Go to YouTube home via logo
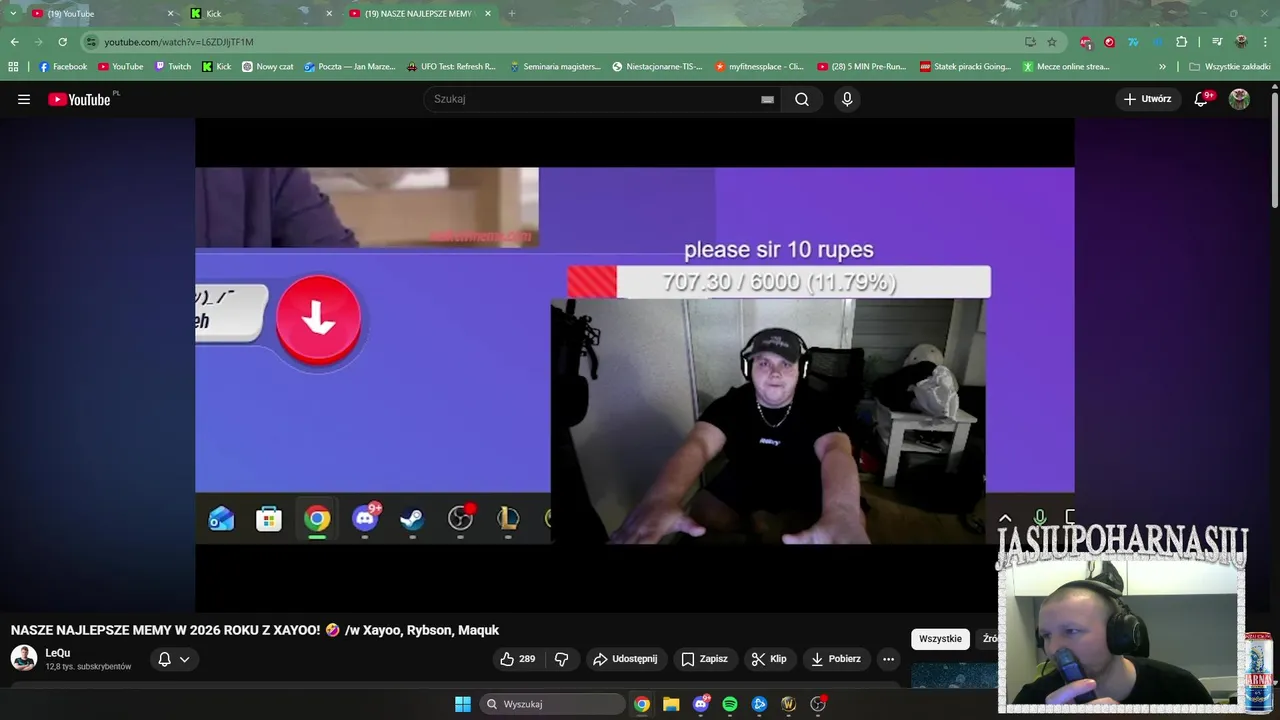 pyautogui.click(x=79, y=99)
